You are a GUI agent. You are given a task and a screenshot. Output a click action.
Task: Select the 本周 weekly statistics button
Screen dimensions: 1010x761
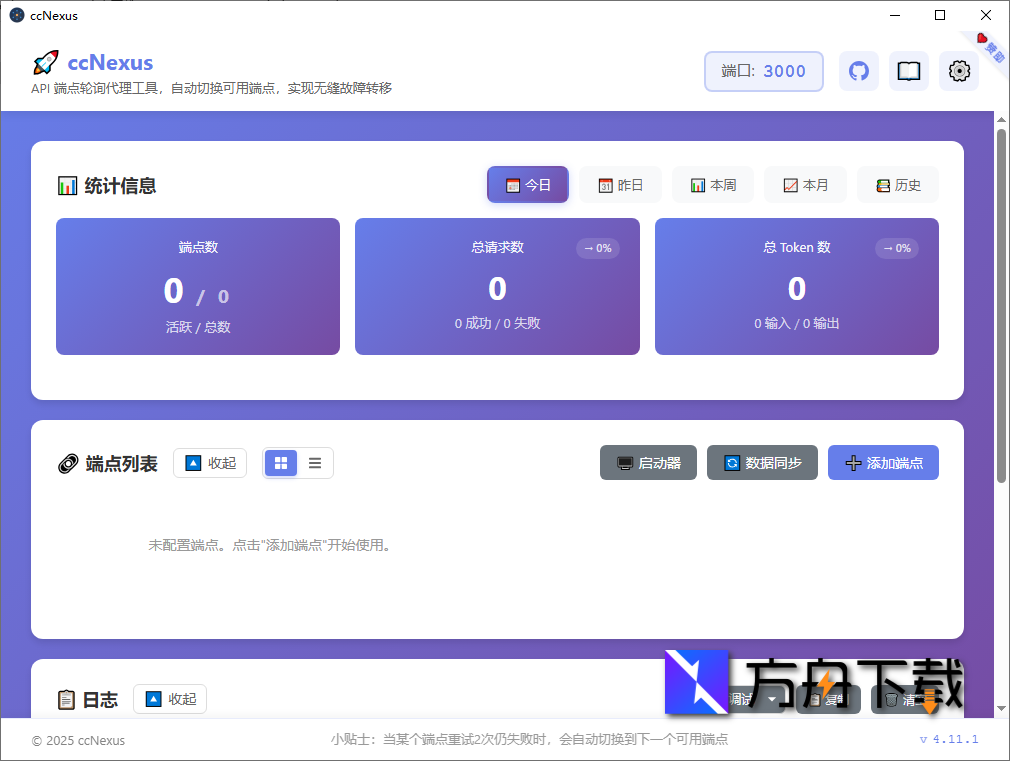712,184
